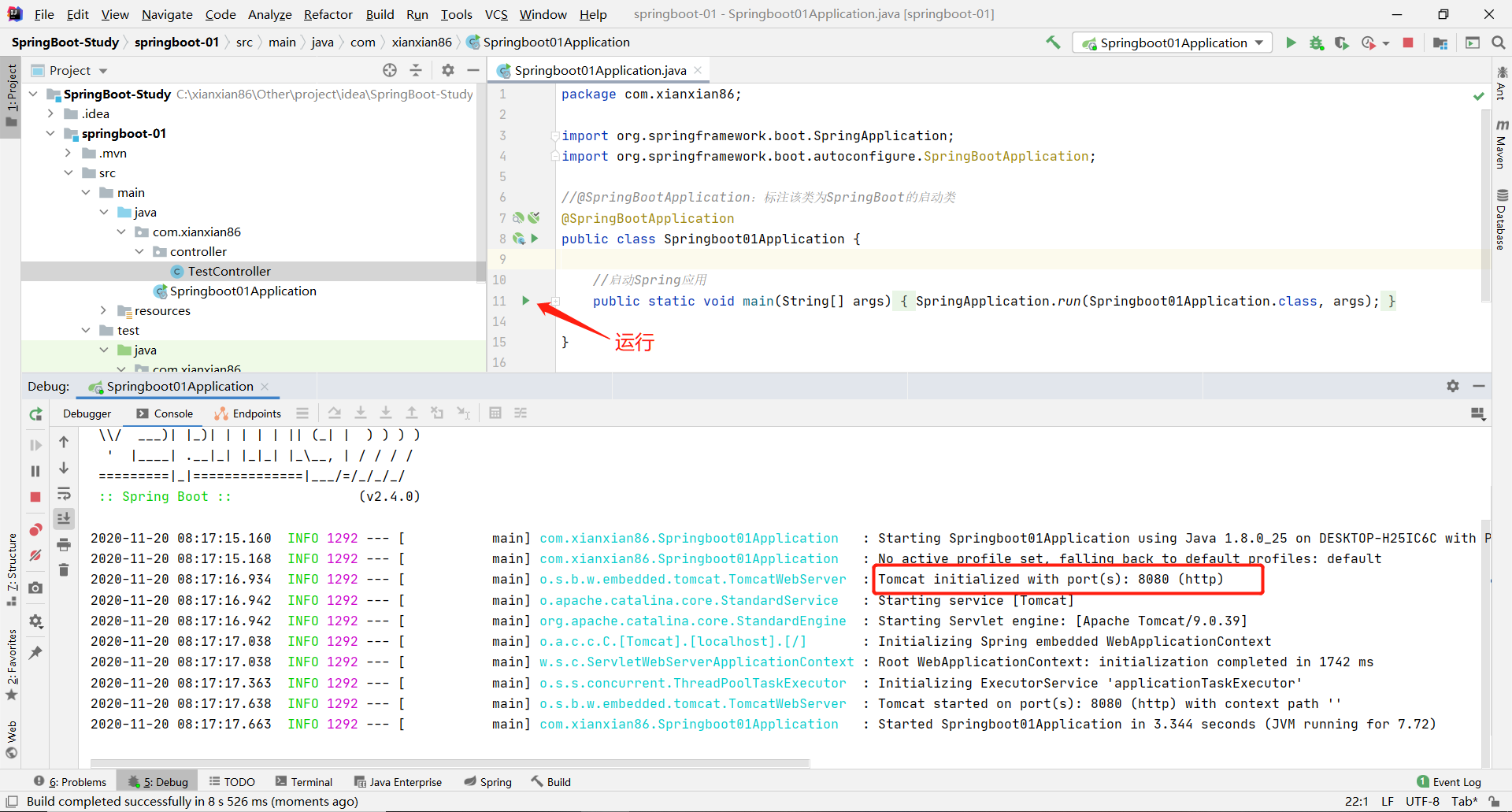Image resolution: width=1512 pixels, height=812 pixels.
Task: Rerun Springboot01Application in Debug panel
Action: 35,414
